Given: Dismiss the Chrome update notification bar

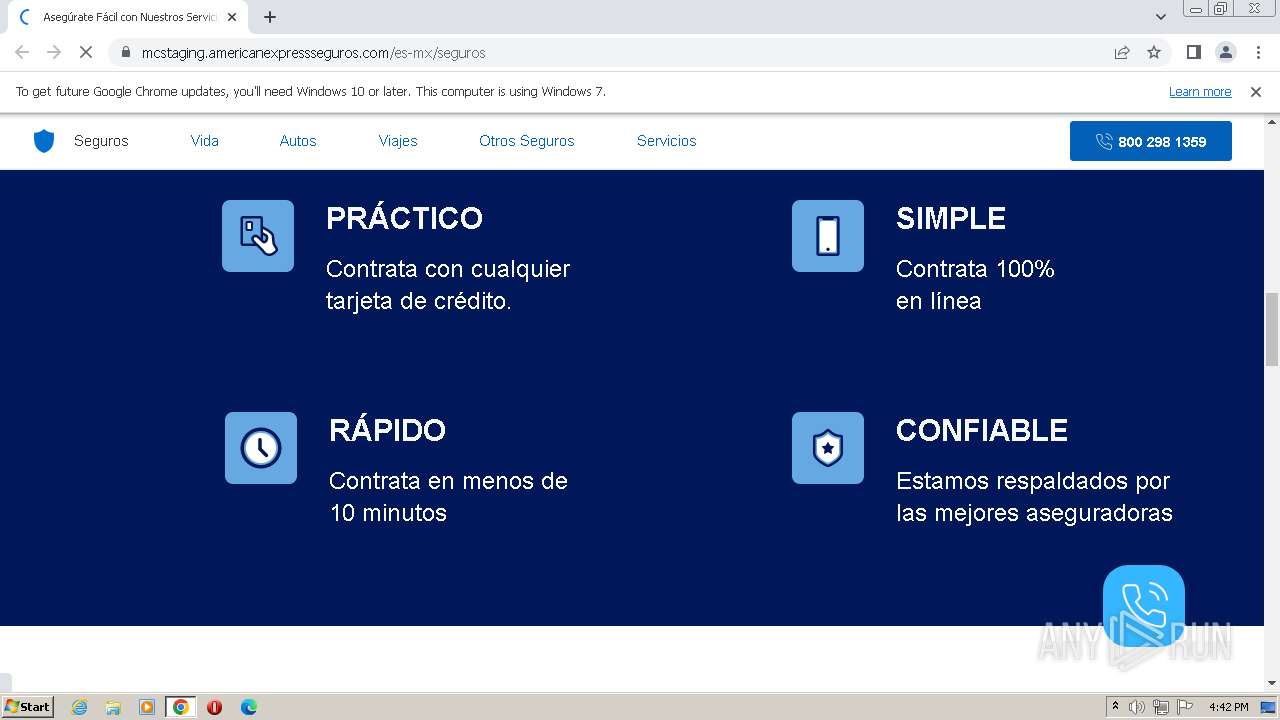Looking at the screenshot, I should (1256, 91).
